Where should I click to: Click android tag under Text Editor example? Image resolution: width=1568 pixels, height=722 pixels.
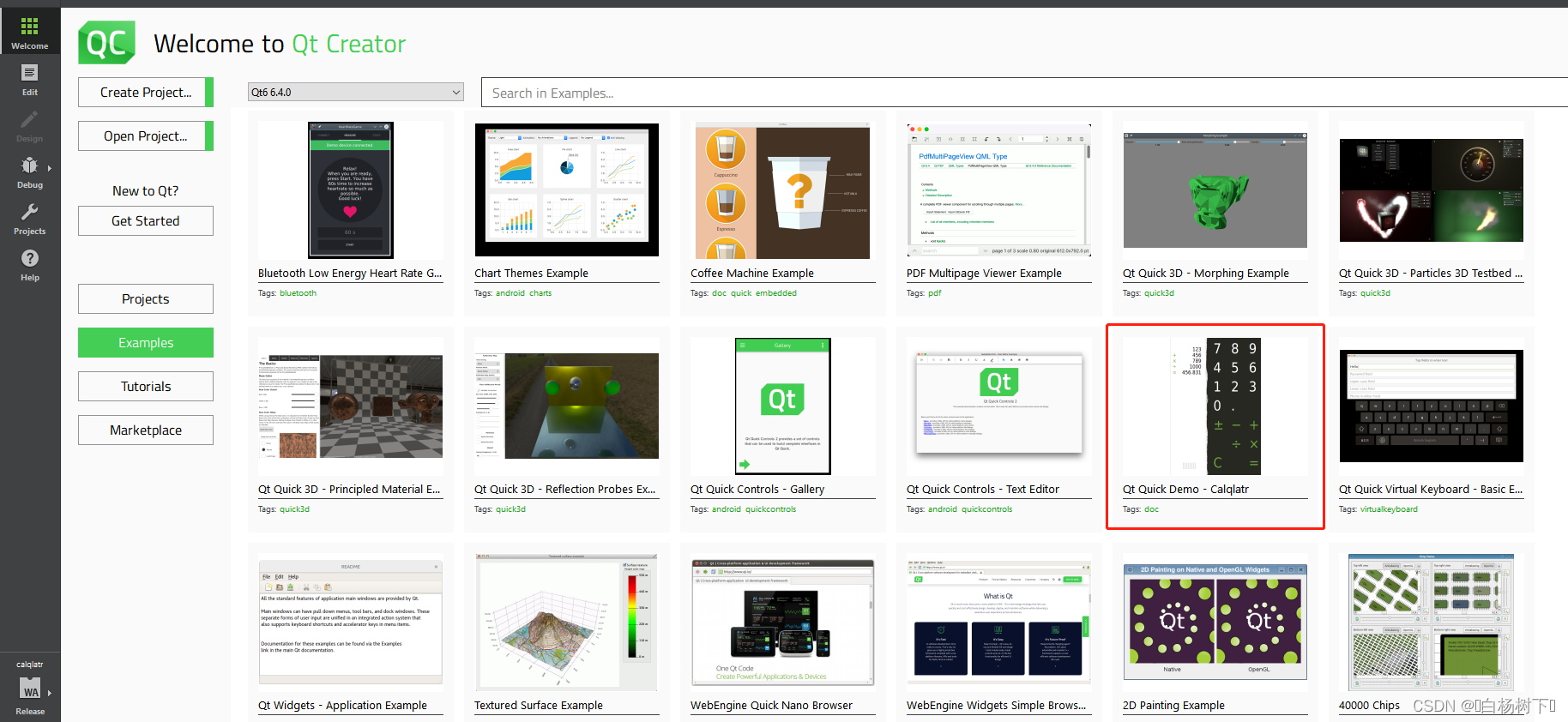(x=943, y=509)
